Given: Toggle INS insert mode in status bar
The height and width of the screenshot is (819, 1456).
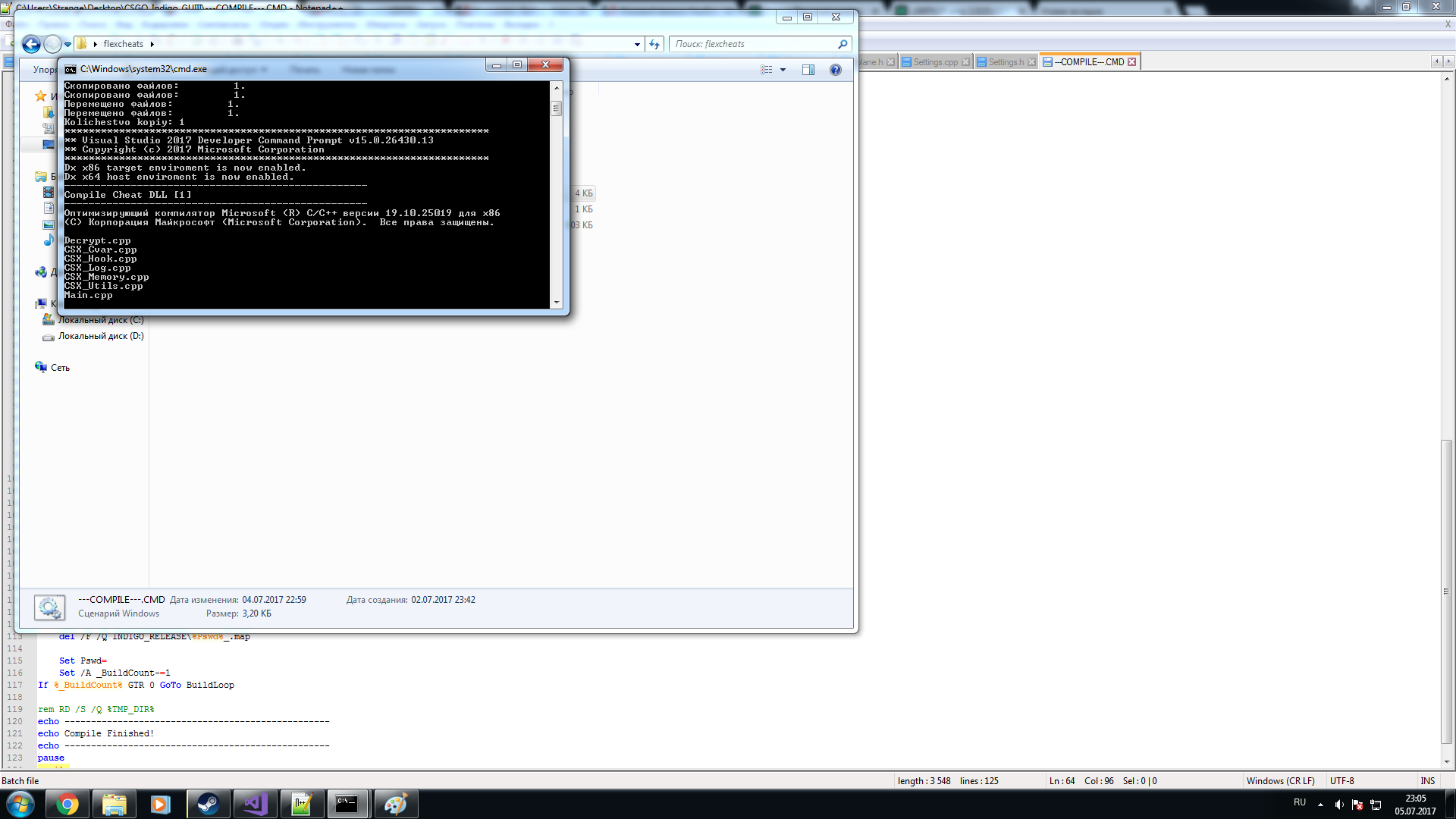Looking at the screenshot, I should click(1428, 781).
